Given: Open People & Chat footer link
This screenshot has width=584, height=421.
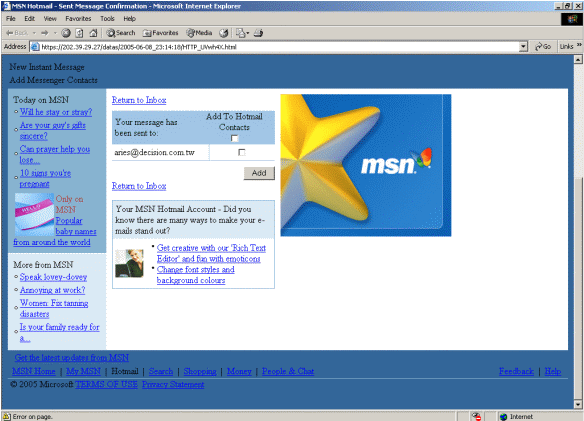Looking at the screenshot, I should pyautogui.click(x=288, y=371).
